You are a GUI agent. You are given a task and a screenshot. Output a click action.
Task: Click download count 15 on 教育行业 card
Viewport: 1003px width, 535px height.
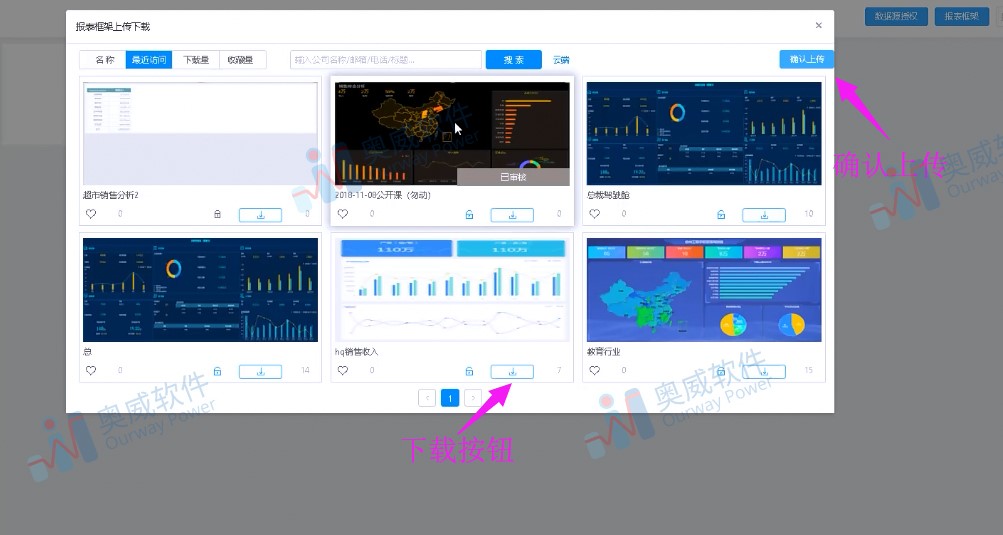[809, 371]
